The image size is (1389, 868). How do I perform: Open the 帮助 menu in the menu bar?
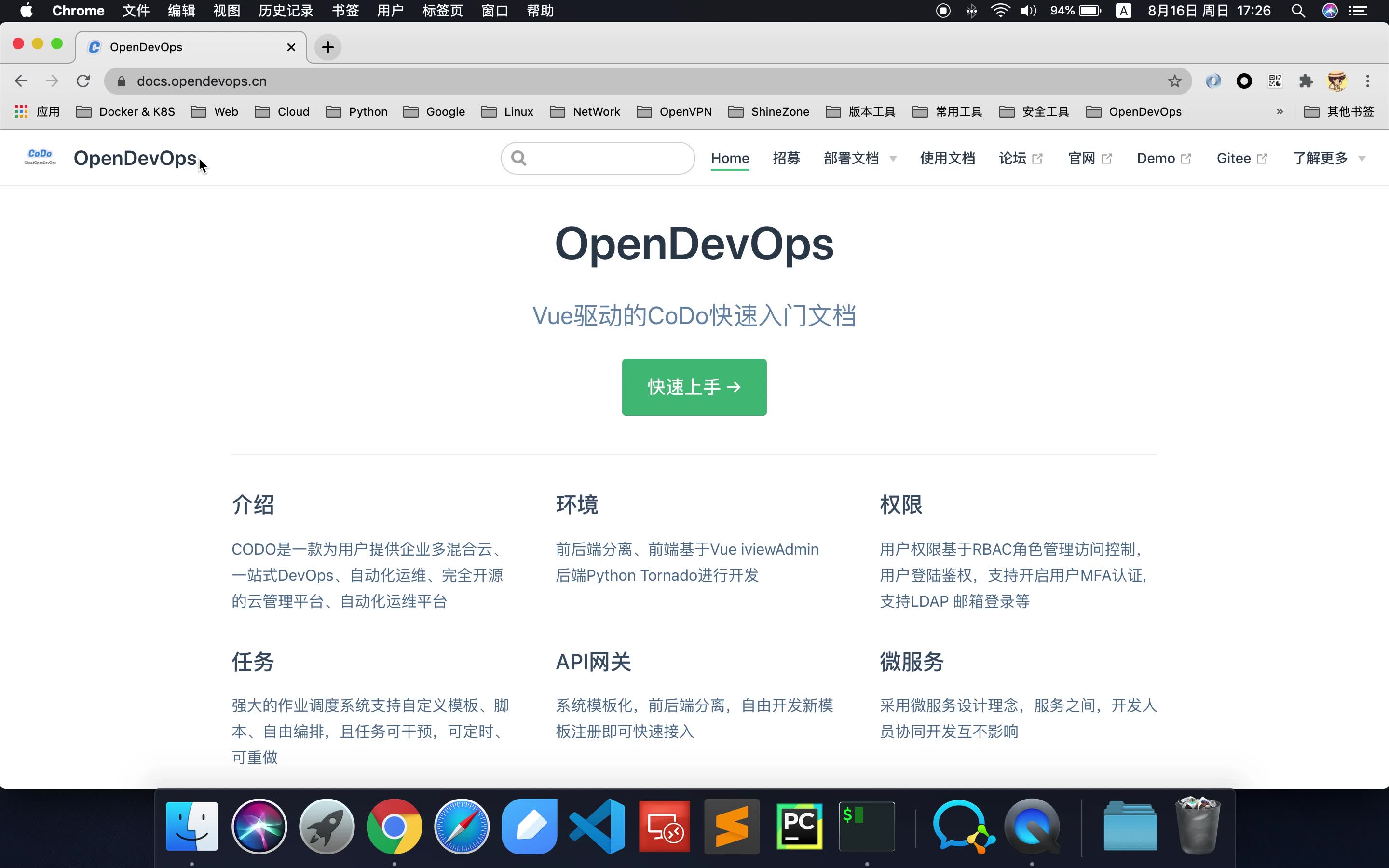coord(540,11)
